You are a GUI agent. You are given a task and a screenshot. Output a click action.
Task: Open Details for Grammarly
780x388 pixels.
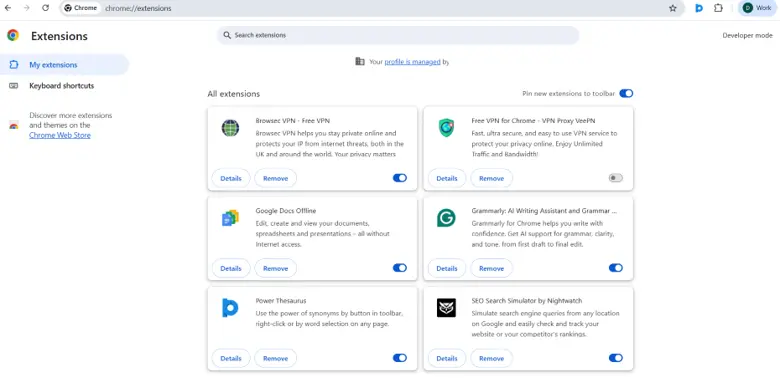point(447,268)
